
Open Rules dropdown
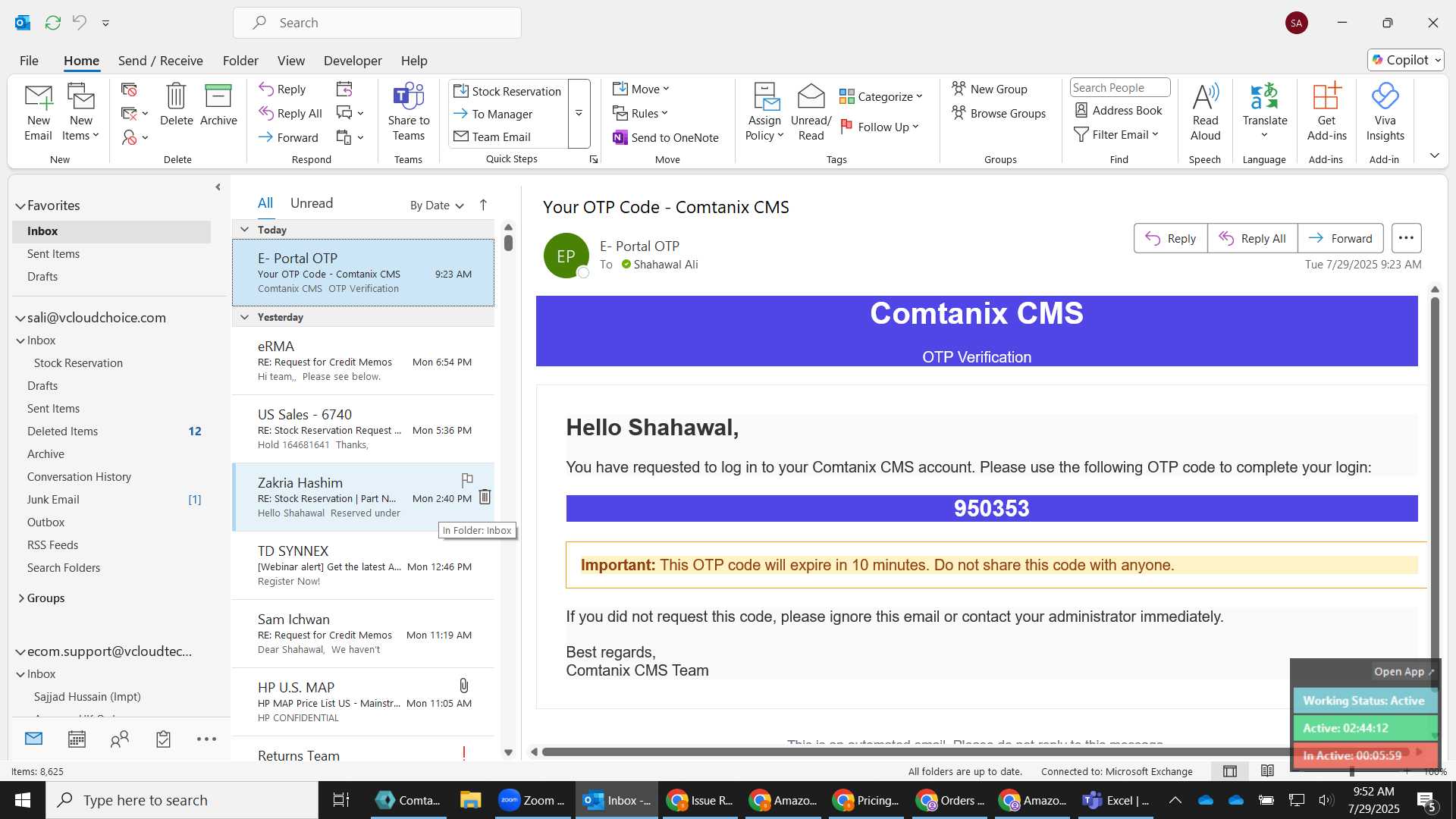640,114
